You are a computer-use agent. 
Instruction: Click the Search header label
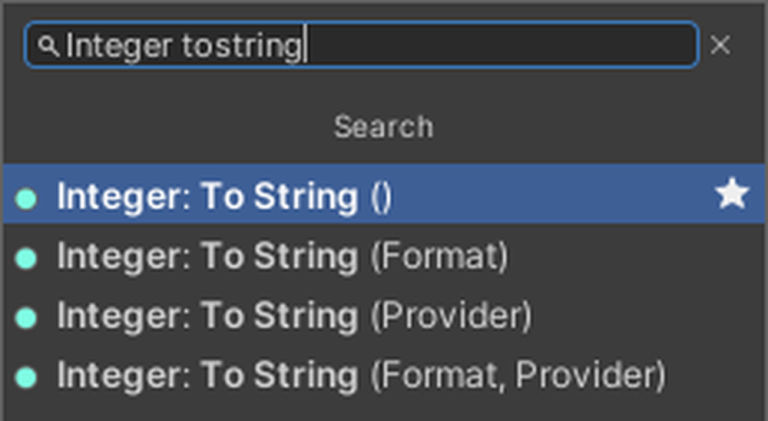coord(384,127)
